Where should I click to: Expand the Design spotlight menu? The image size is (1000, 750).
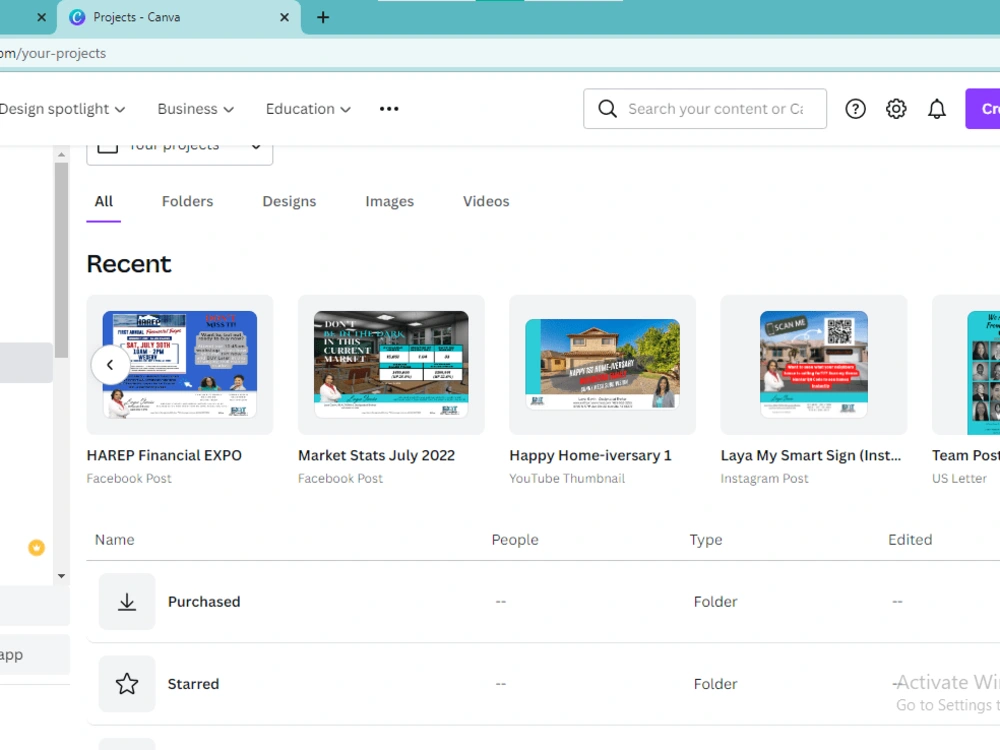[62, 109]
